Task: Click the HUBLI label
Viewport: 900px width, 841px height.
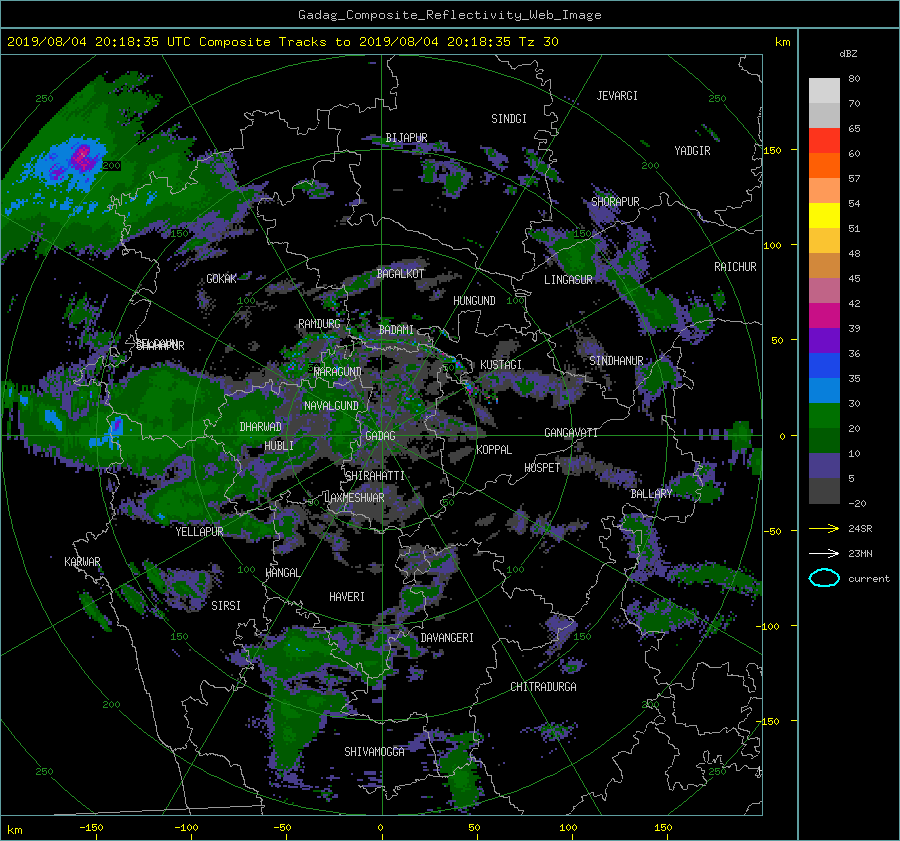Action: [x=279, y=446]
